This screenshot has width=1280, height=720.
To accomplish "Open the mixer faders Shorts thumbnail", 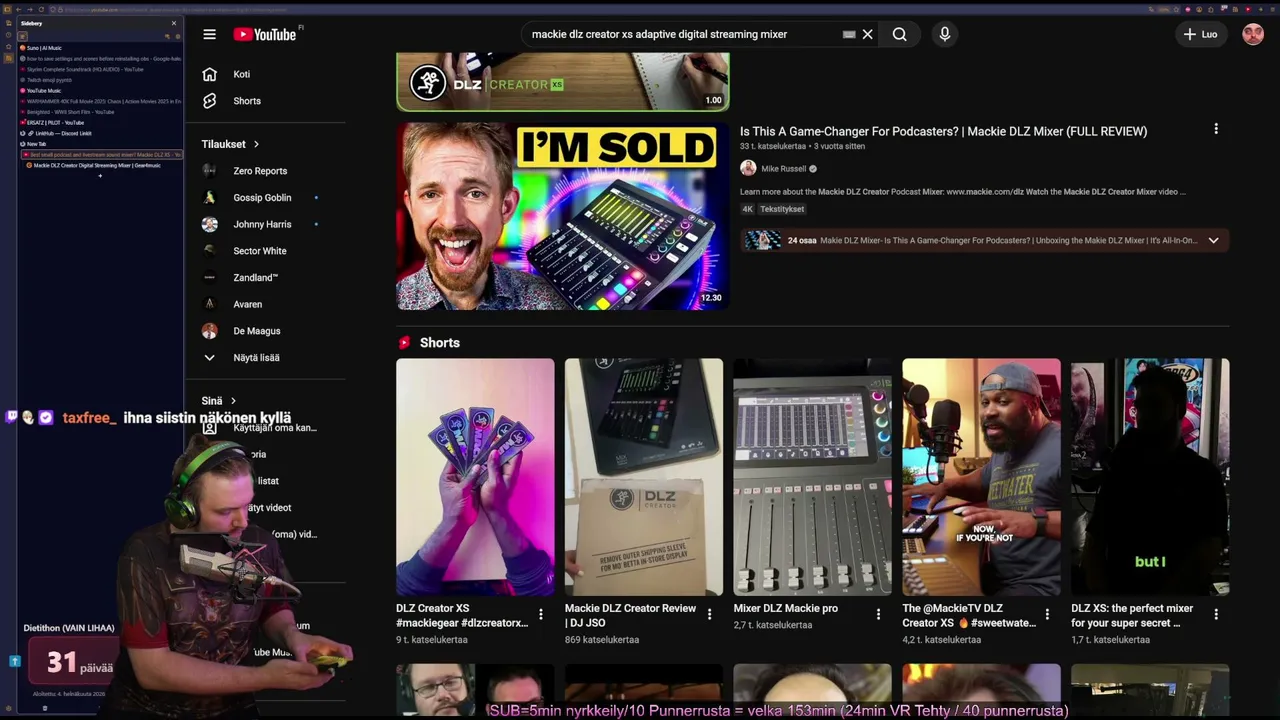I will coord(812,477).
